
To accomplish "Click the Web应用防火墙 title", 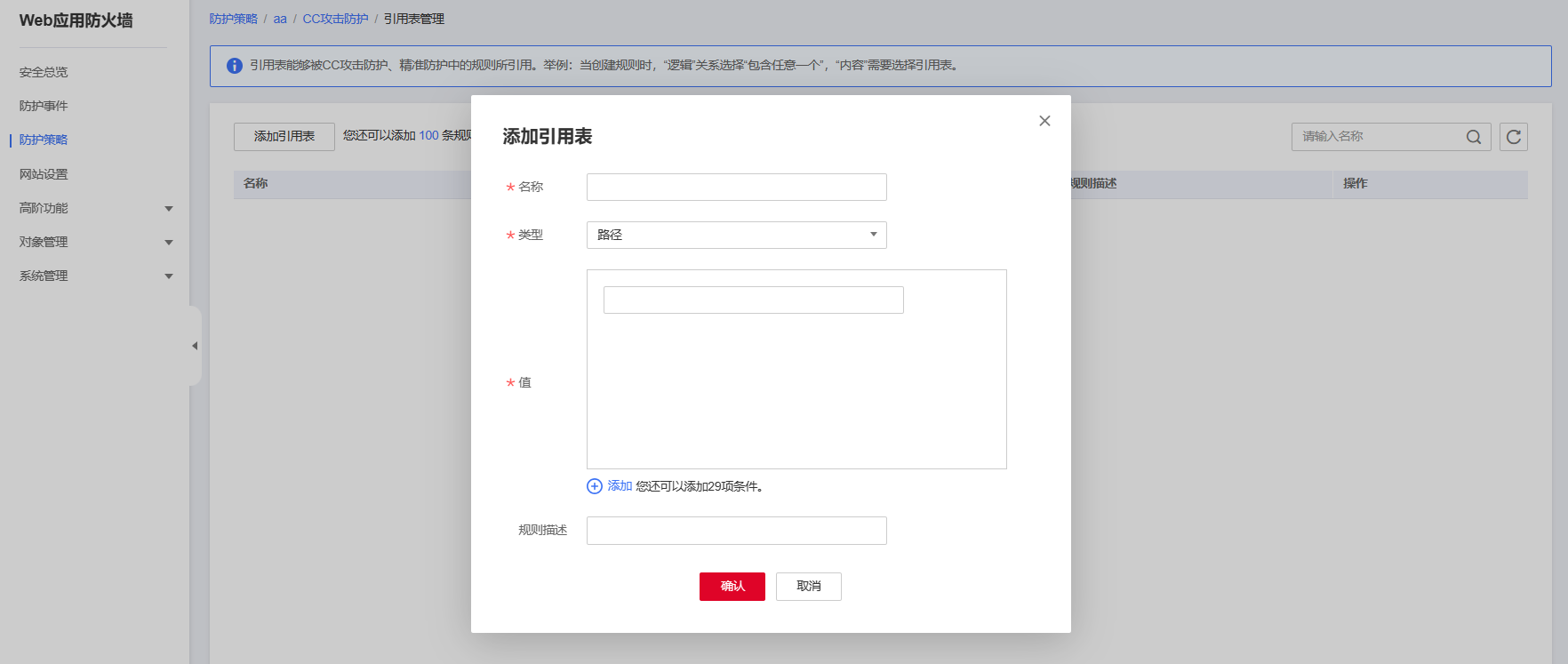I will click(x=76, y=20).
